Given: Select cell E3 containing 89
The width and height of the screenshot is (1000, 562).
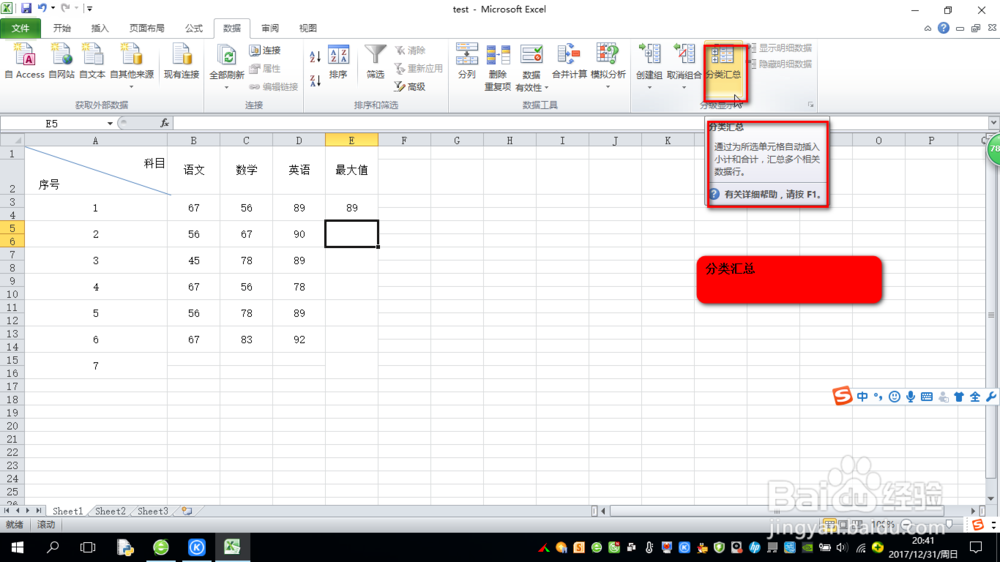Looking at the screenshot, I should (351, 208).
